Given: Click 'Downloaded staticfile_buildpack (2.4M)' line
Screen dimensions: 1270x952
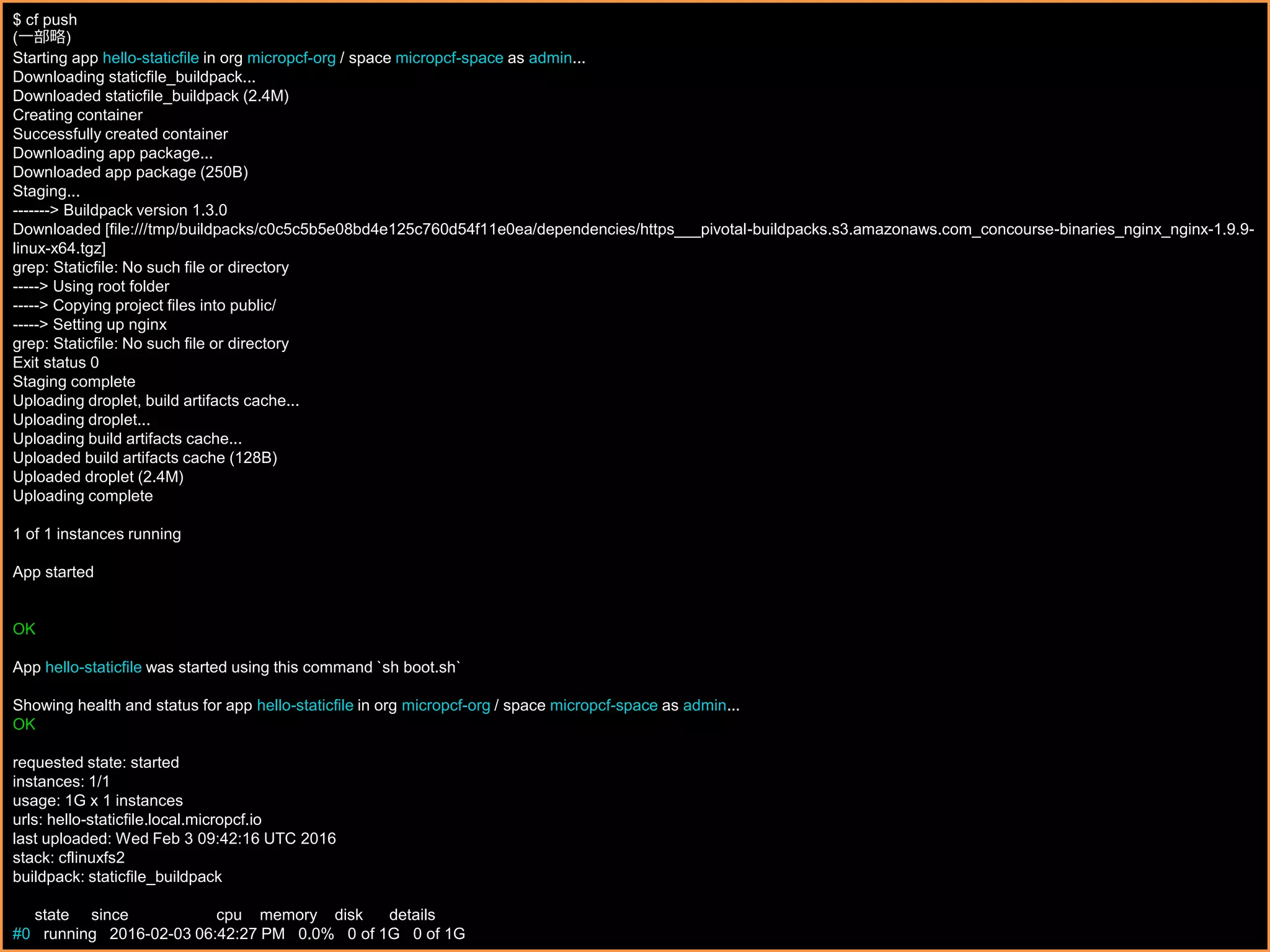Looking at the screenshot, I should click(151, 96).
